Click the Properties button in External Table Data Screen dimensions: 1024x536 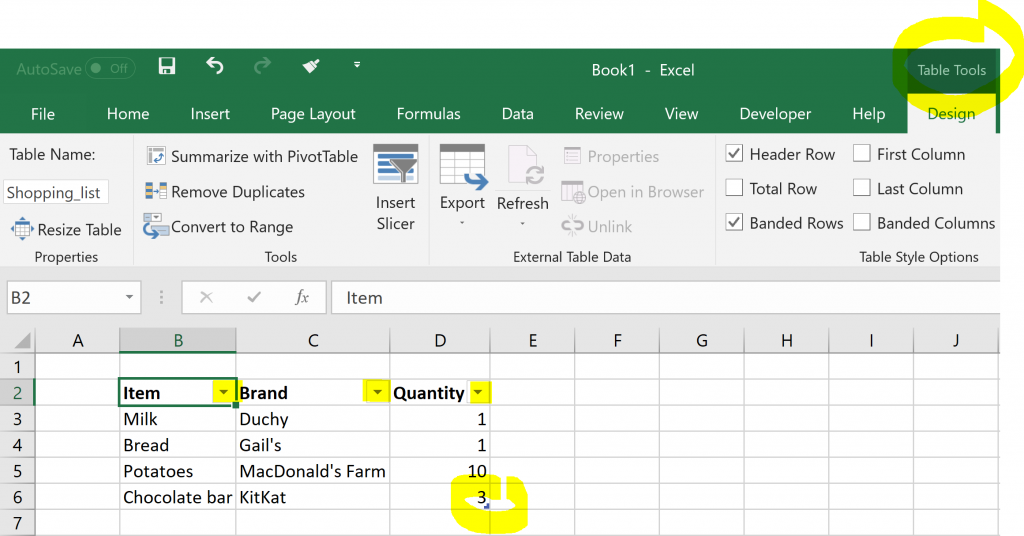(x=611, y=156)
